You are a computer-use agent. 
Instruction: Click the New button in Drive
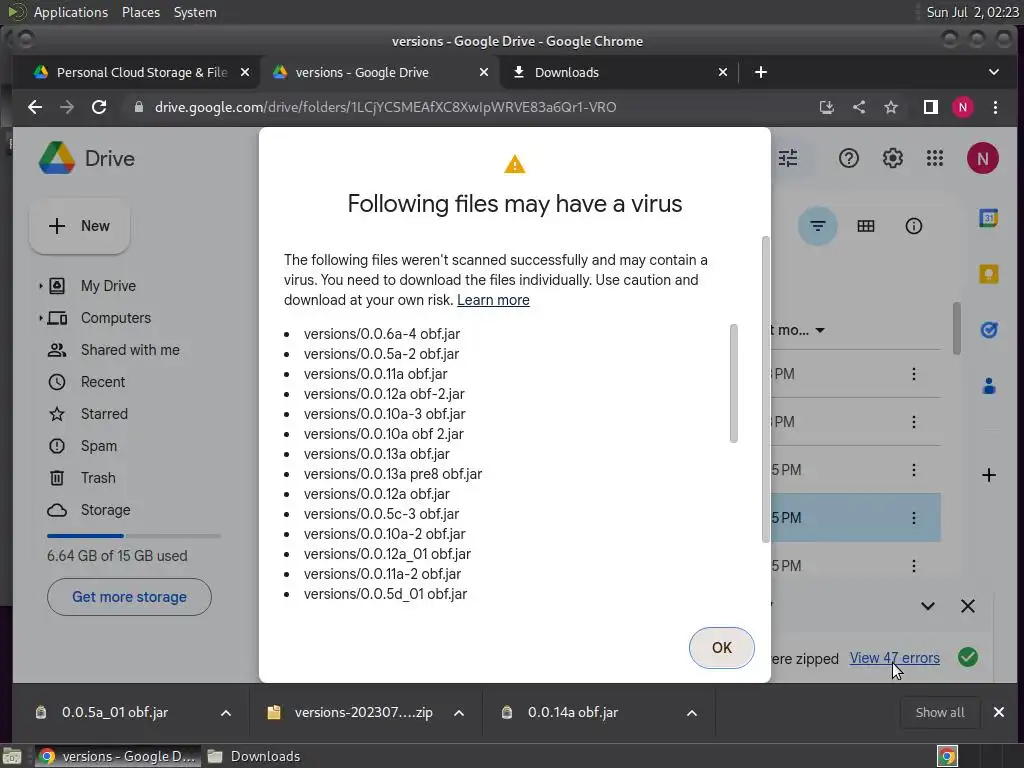pos(79,226)
